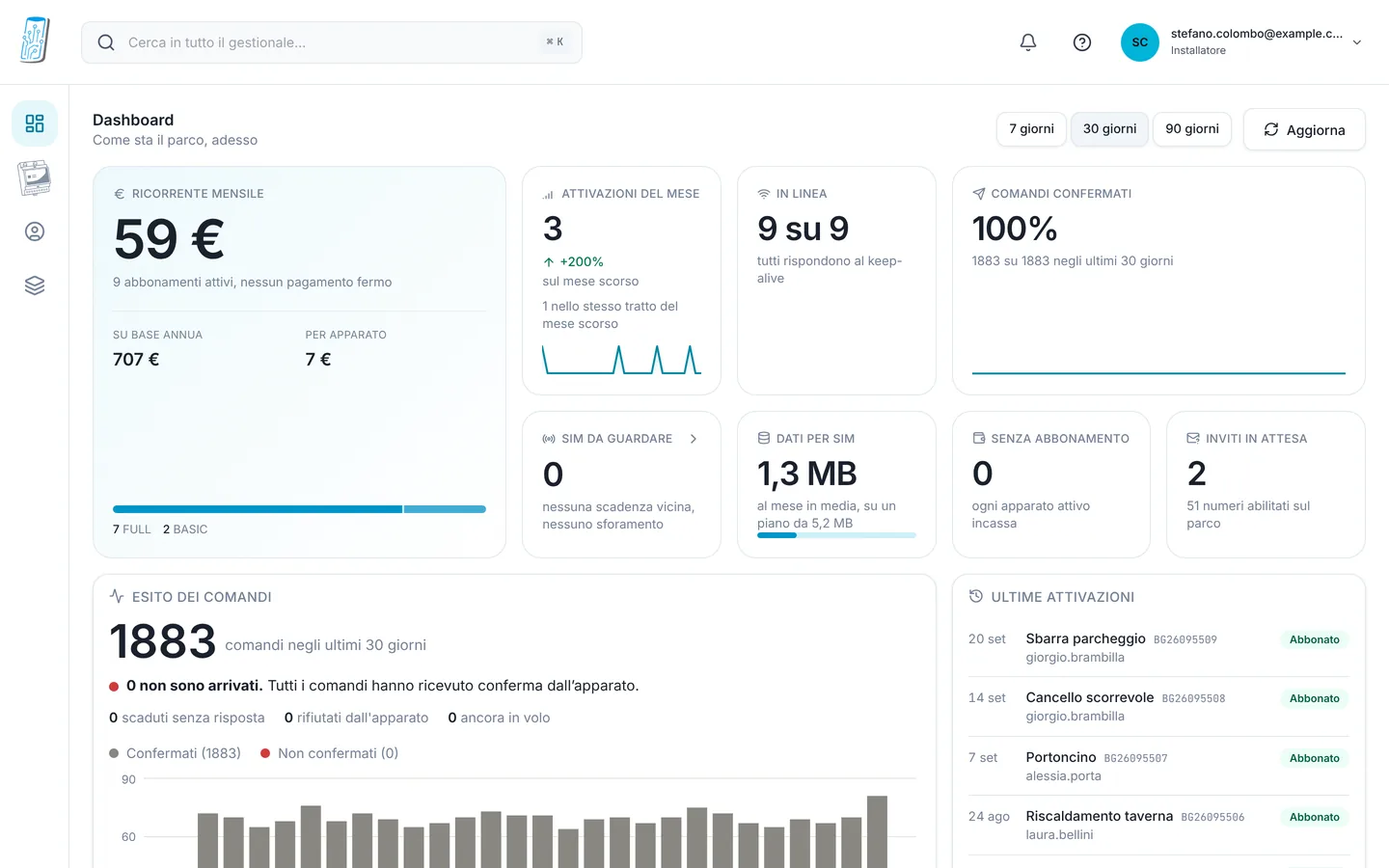Click the magnifier icon in the search bar
Viewport: 1389px width, 868px height.
click(x=106, y=42)
